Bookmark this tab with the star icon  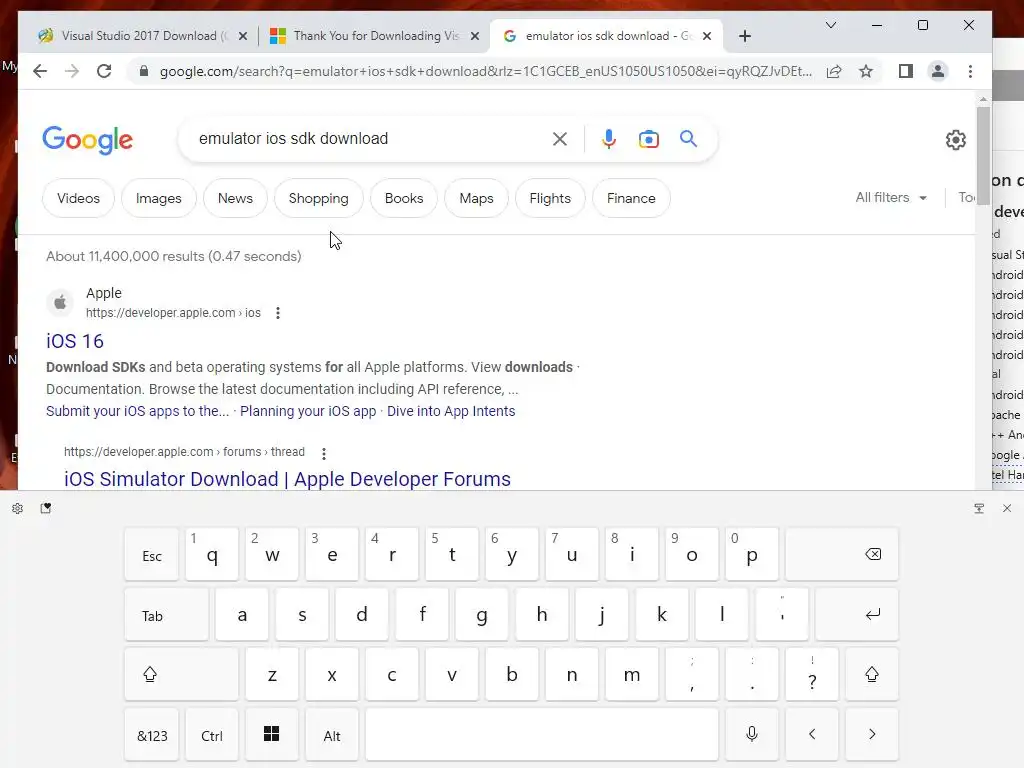(866, 71)
